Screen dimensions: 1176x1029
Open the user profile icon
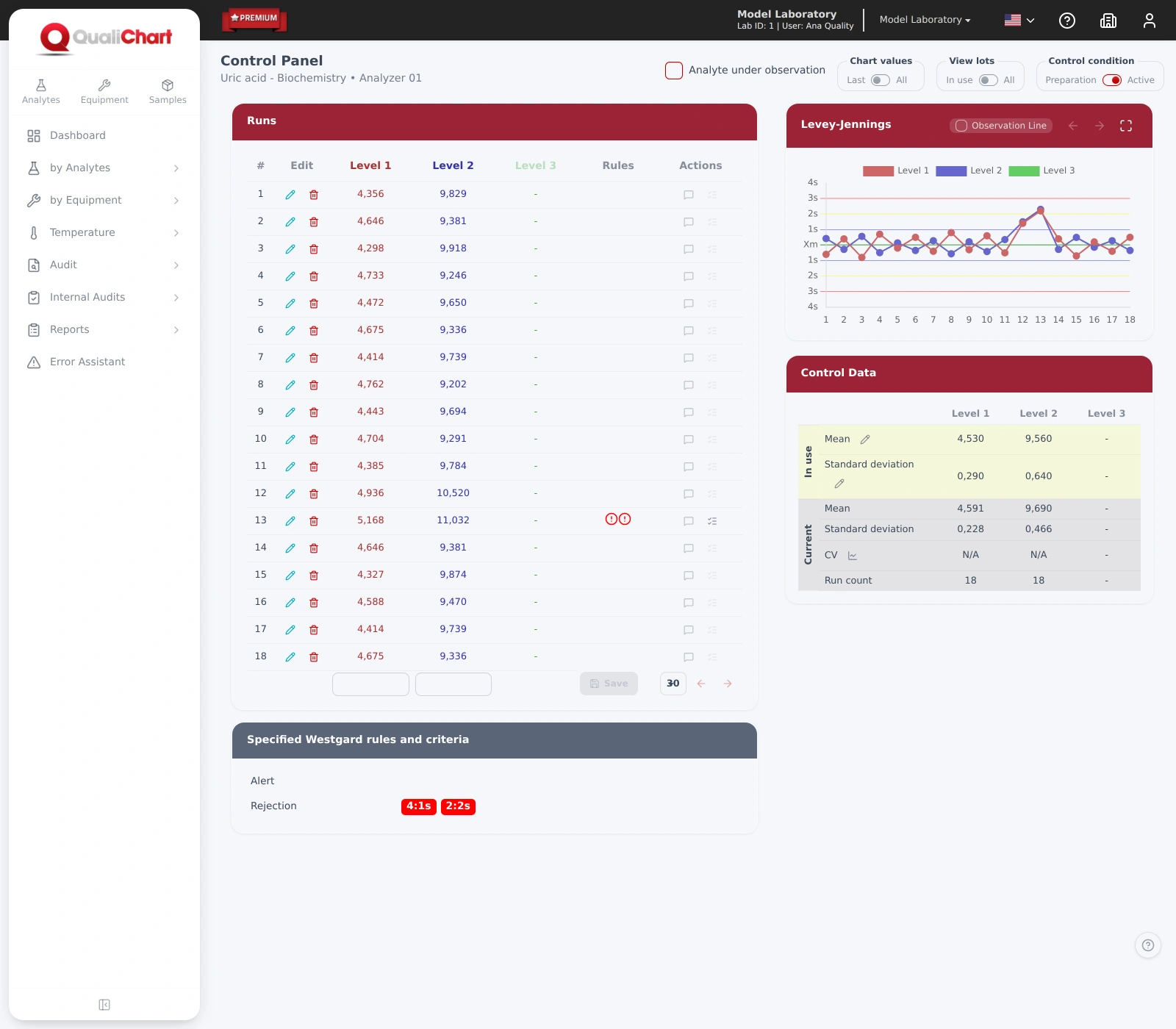pos(1150,21)
